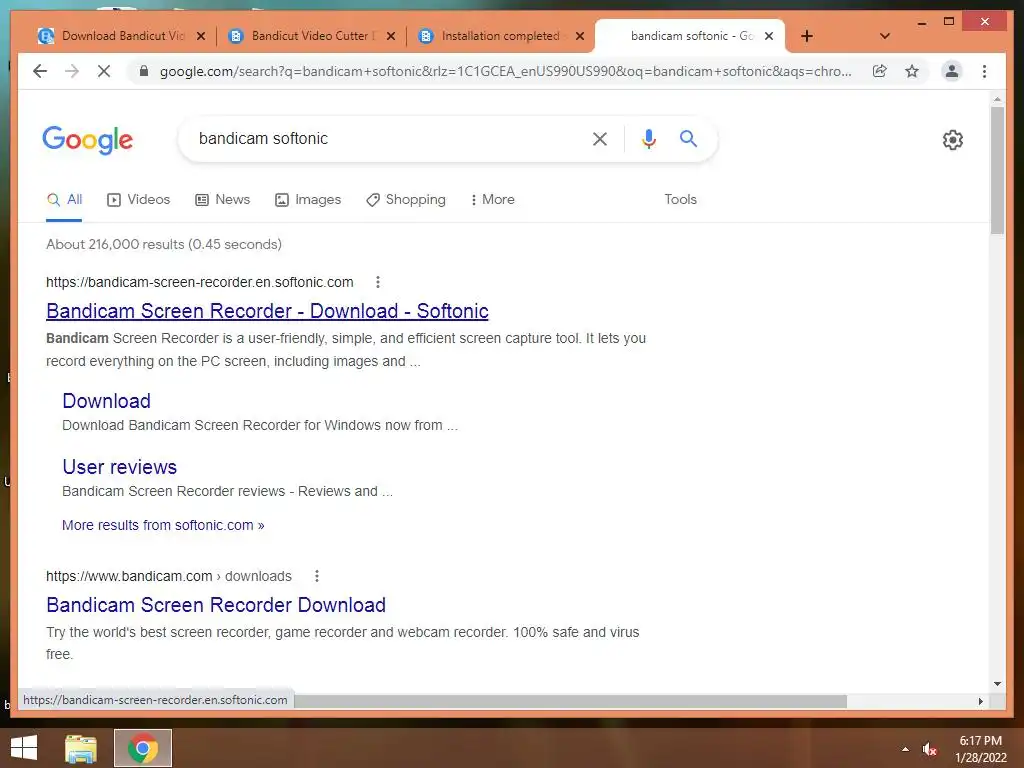Open File Explorer from the taskbar

pyautogui.click(x=81, y=748)
